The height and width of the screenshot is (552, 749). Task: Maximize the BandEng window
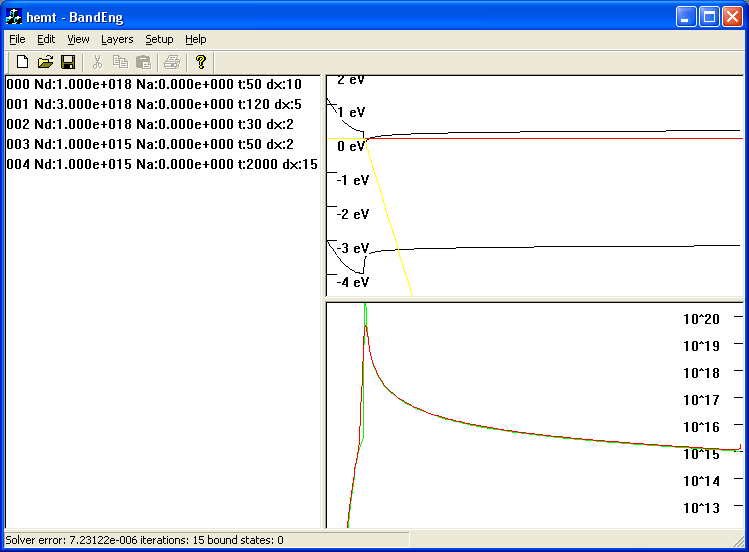pos(709,16)
